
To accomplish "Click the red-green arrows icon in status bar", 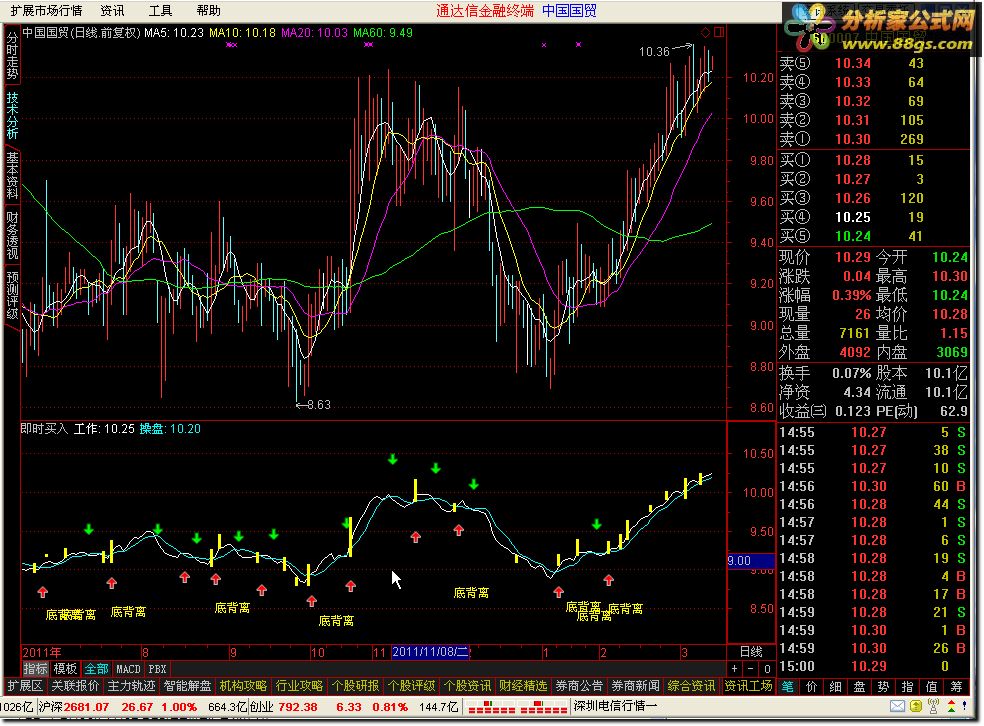I will tap(951, 707).
